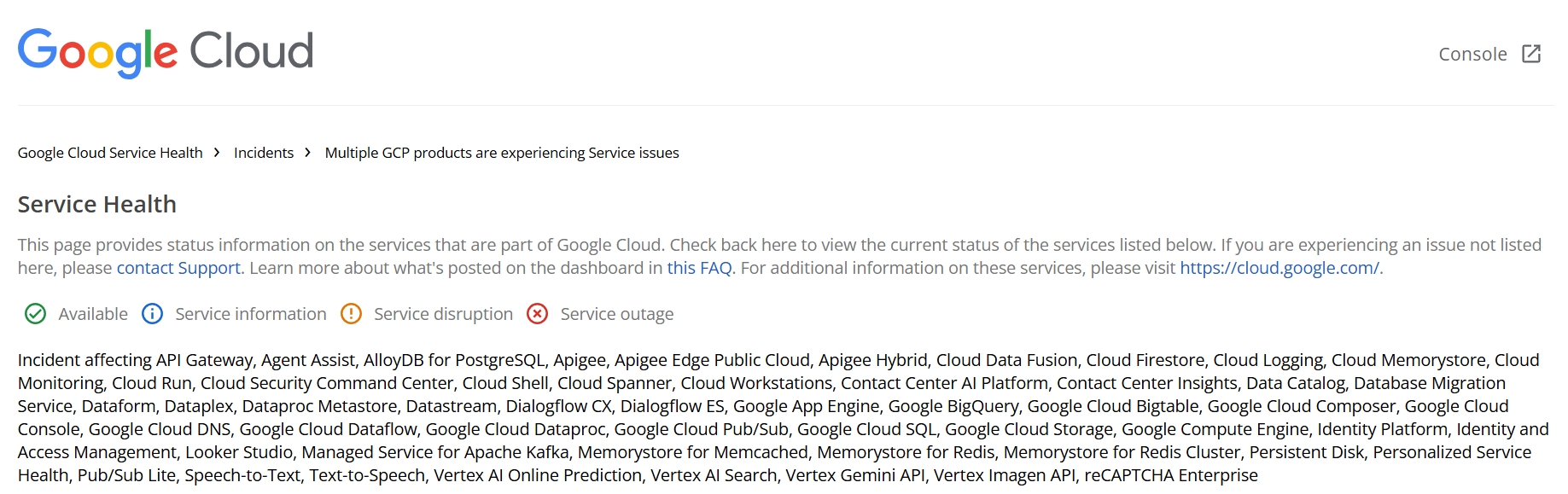Viewport: 1568px width, 494px height.
Task: Click the Available legend label
Action: click(93, 314)
